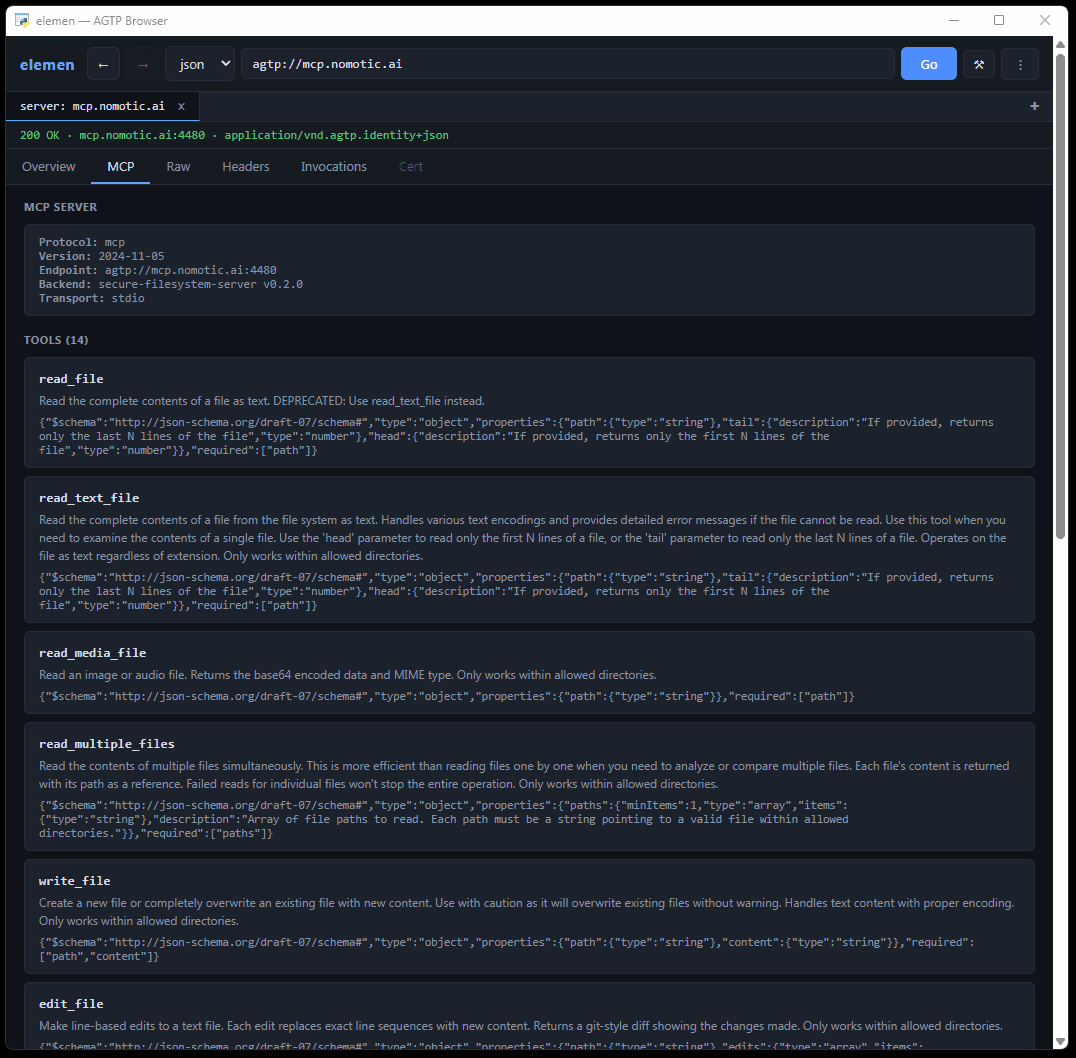The image size is (1076, 1058).
Task: Click the DEPRECATED read_file description text
Action: click(x=261, y=401)
